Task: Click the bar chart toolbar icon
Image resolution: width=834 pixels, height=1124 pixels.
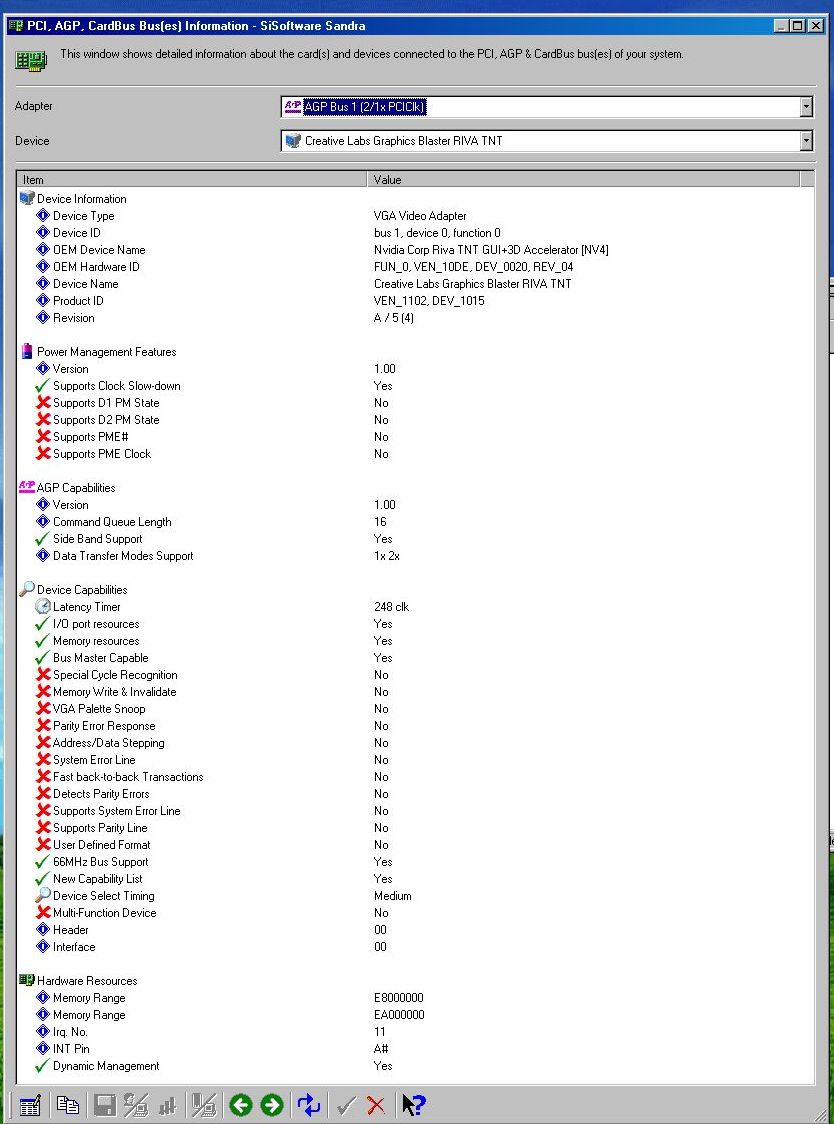Action: point(168,1105)
